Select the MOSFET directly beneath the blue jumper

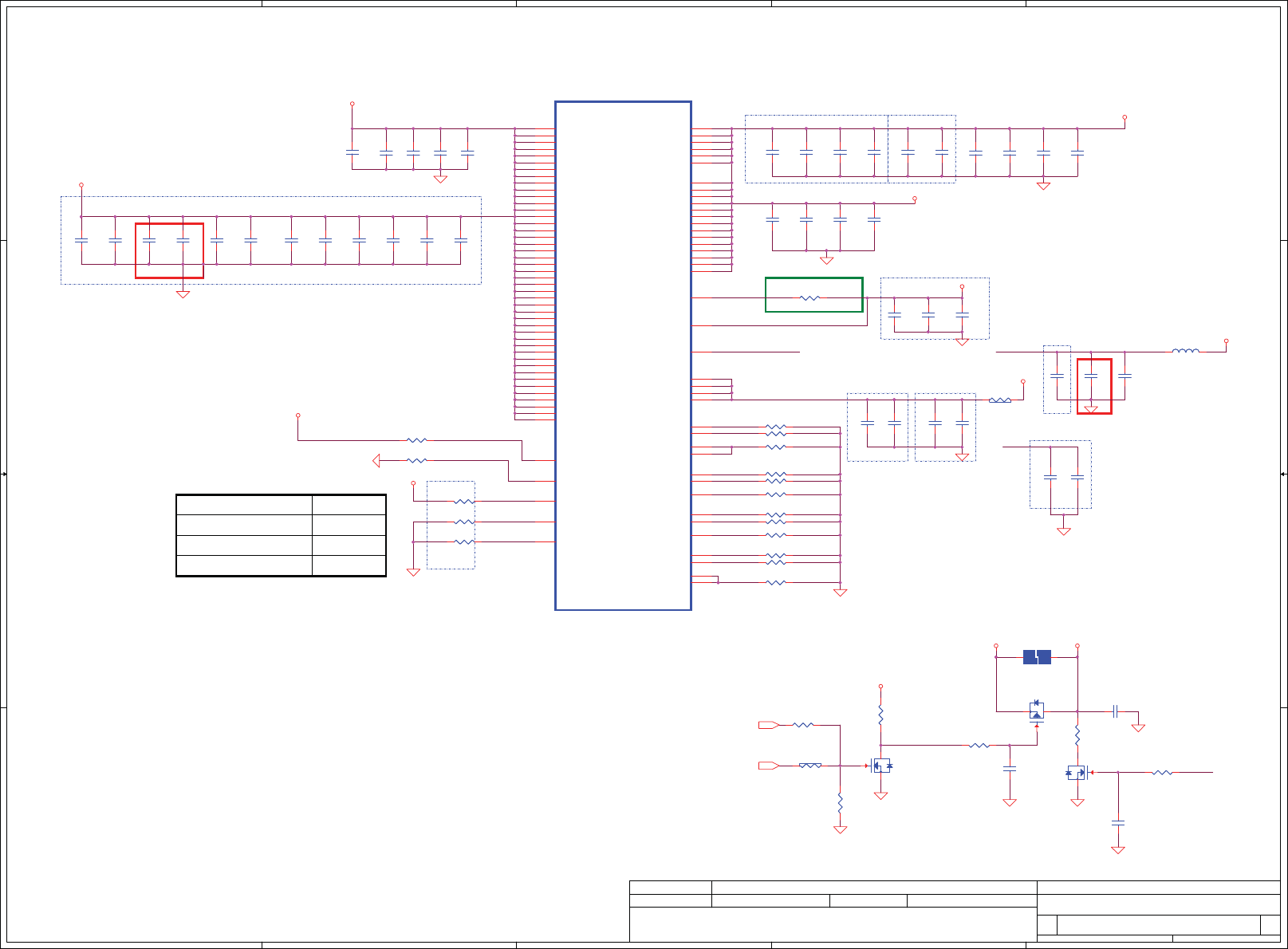point(1037,710)
